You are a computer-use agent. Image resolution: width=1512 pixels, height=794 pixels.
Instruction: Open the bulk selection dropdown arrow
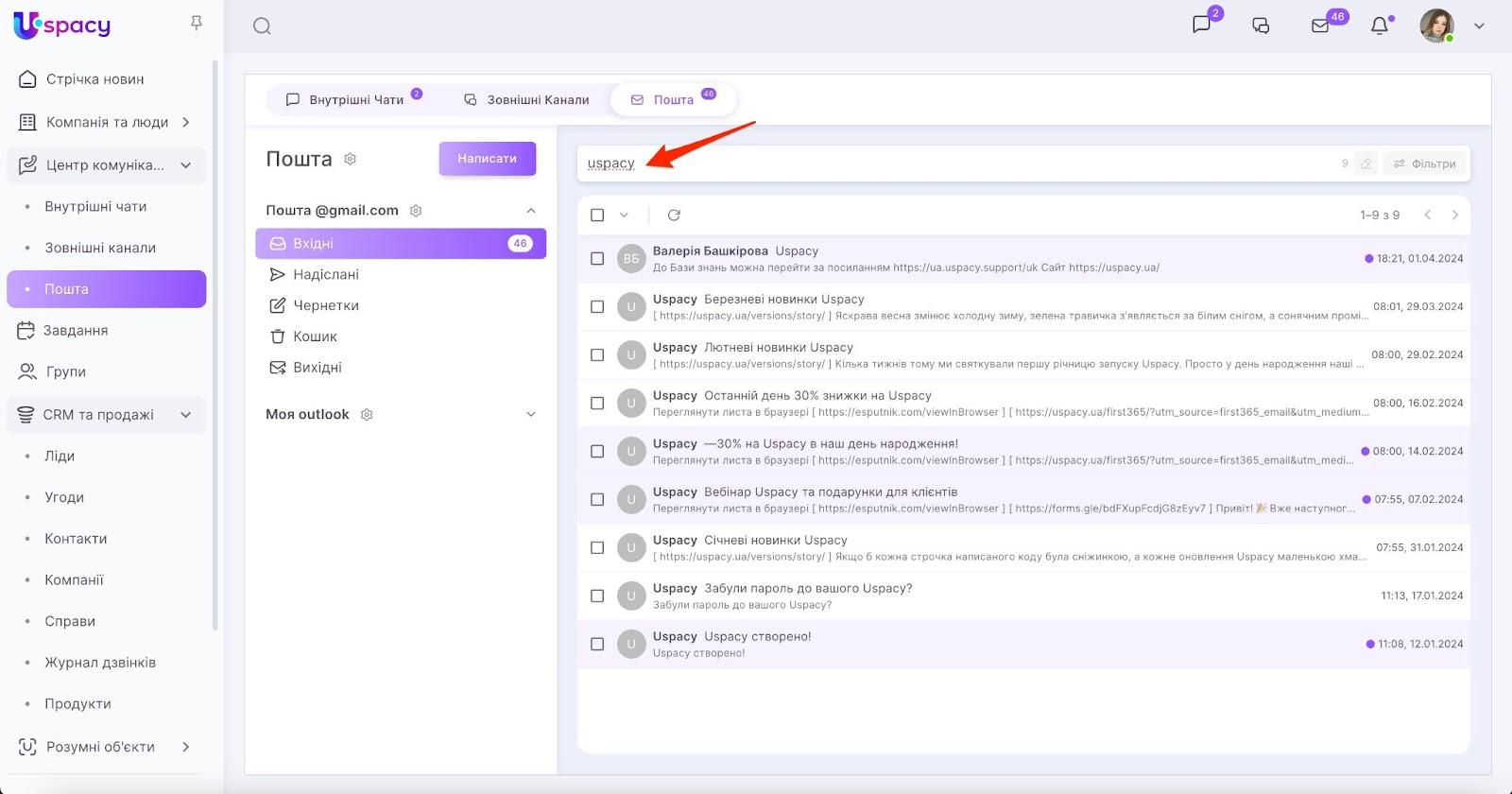pos(624,216)
